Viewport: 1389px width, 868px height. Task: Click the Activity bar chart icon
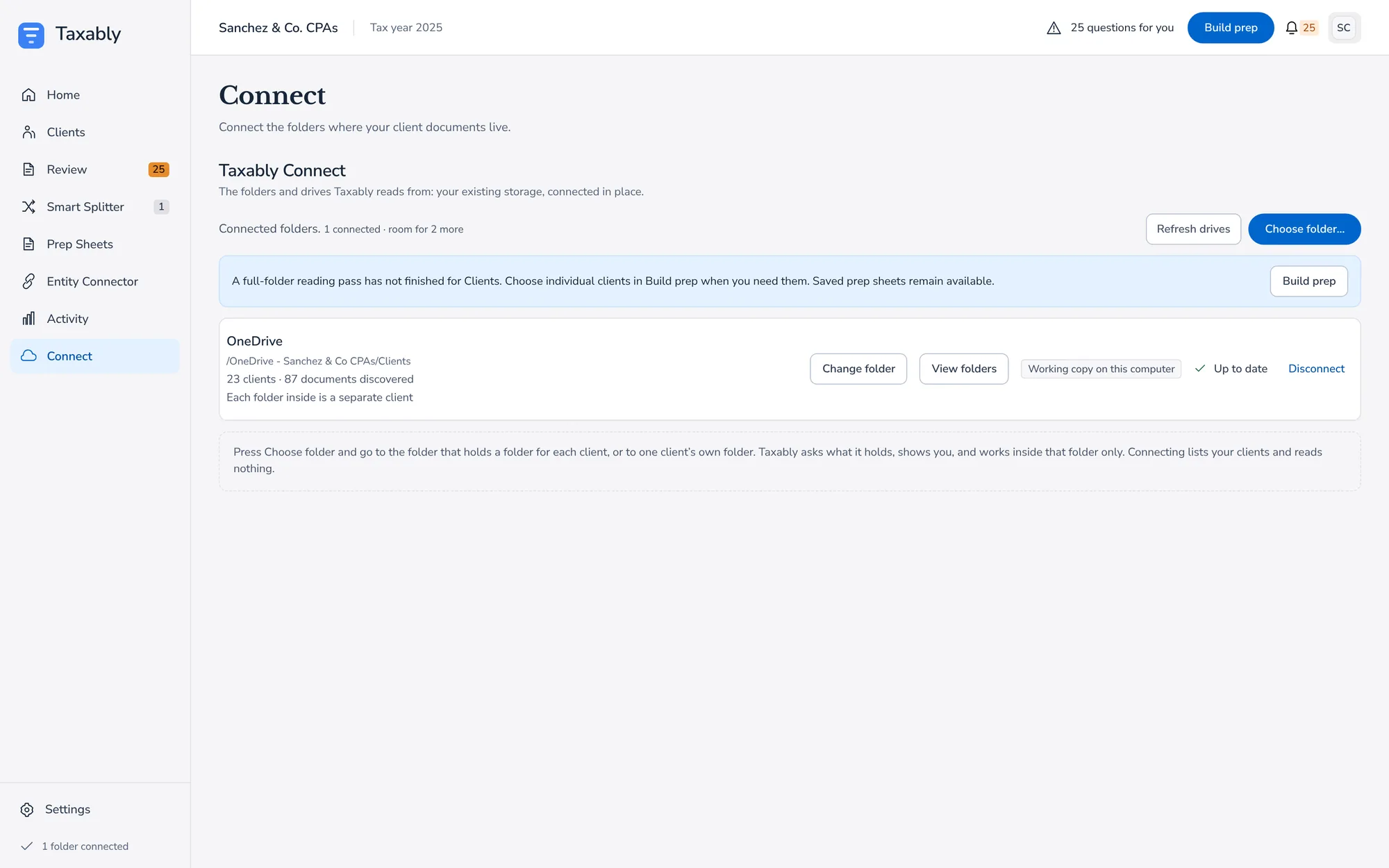[28, 319]
